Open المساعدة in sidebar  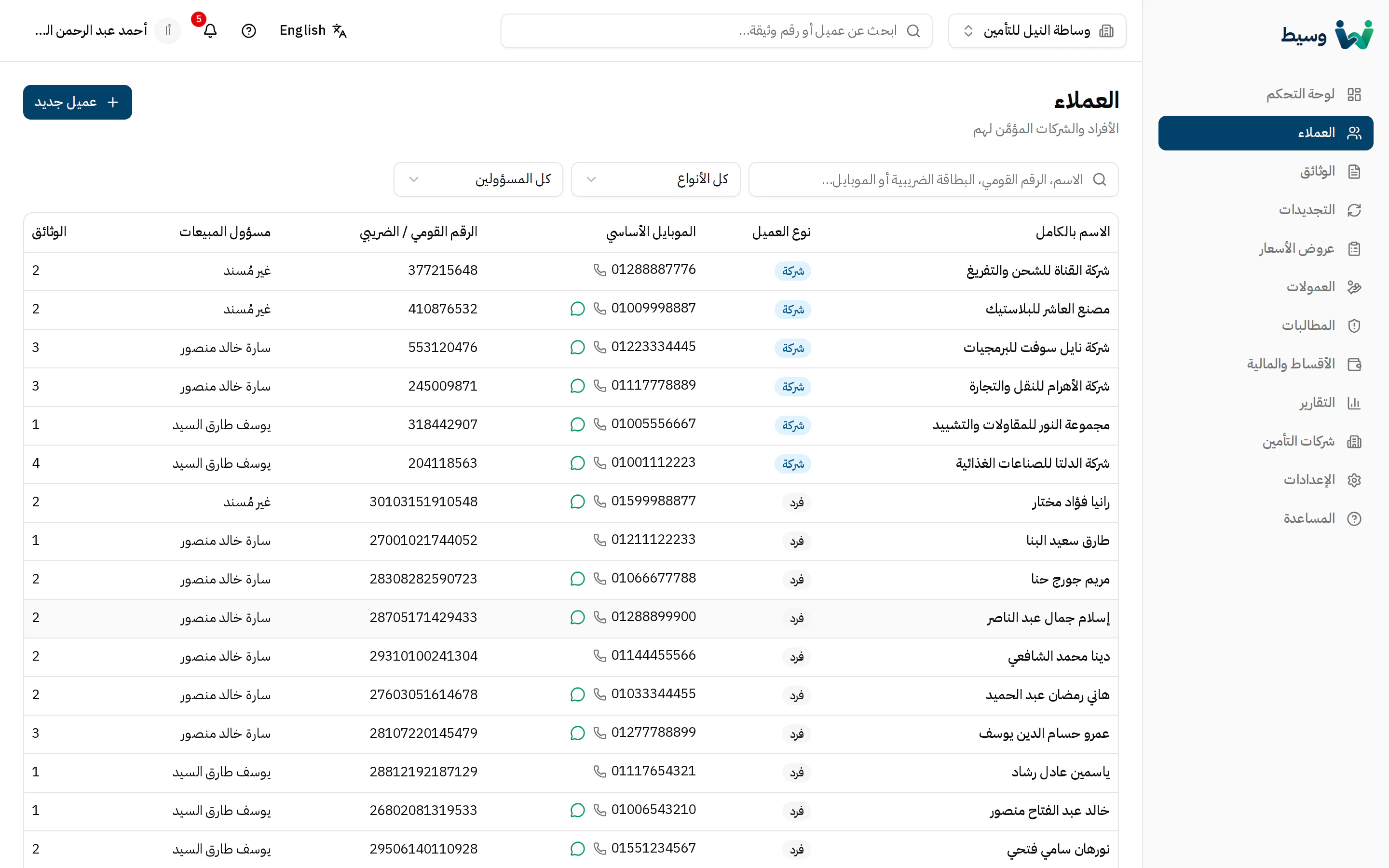(x=1266, y=518)
